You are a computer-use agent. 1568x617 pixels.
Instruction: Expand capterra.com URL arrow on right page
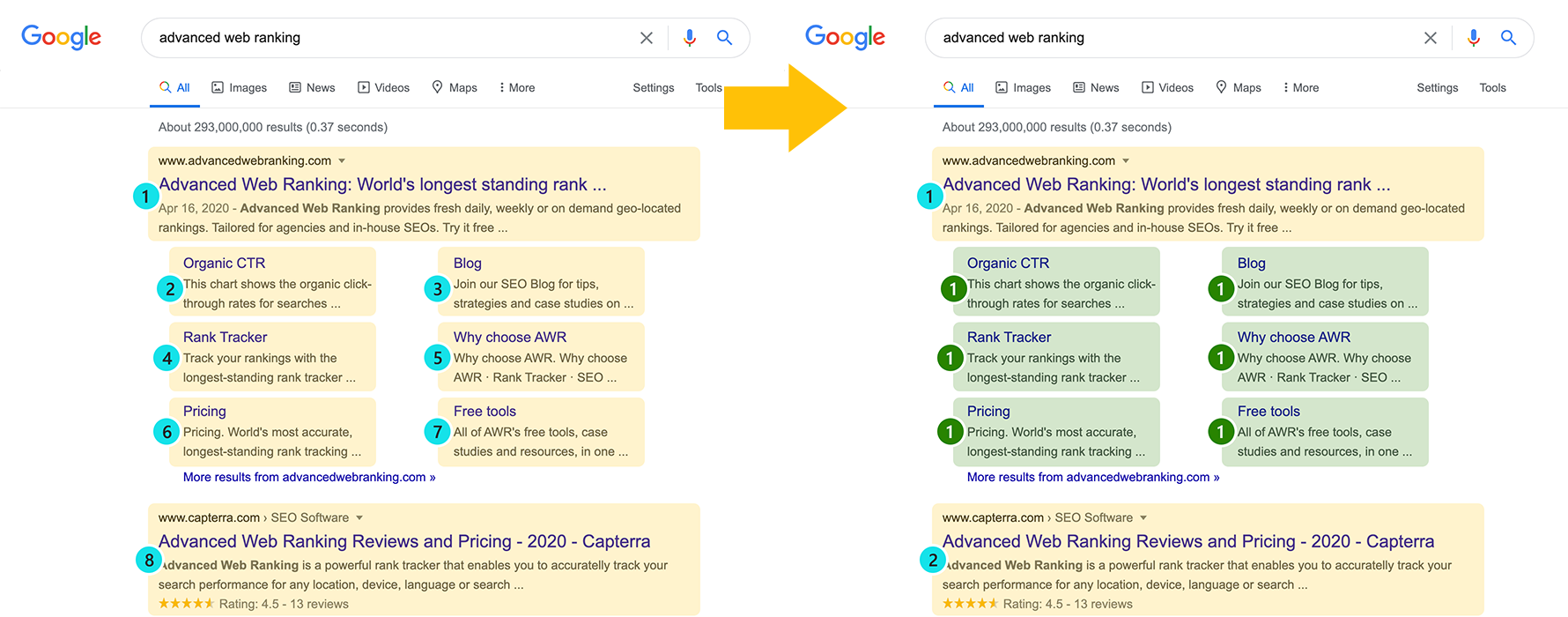pyautogui.click(x=1143, y=517)
